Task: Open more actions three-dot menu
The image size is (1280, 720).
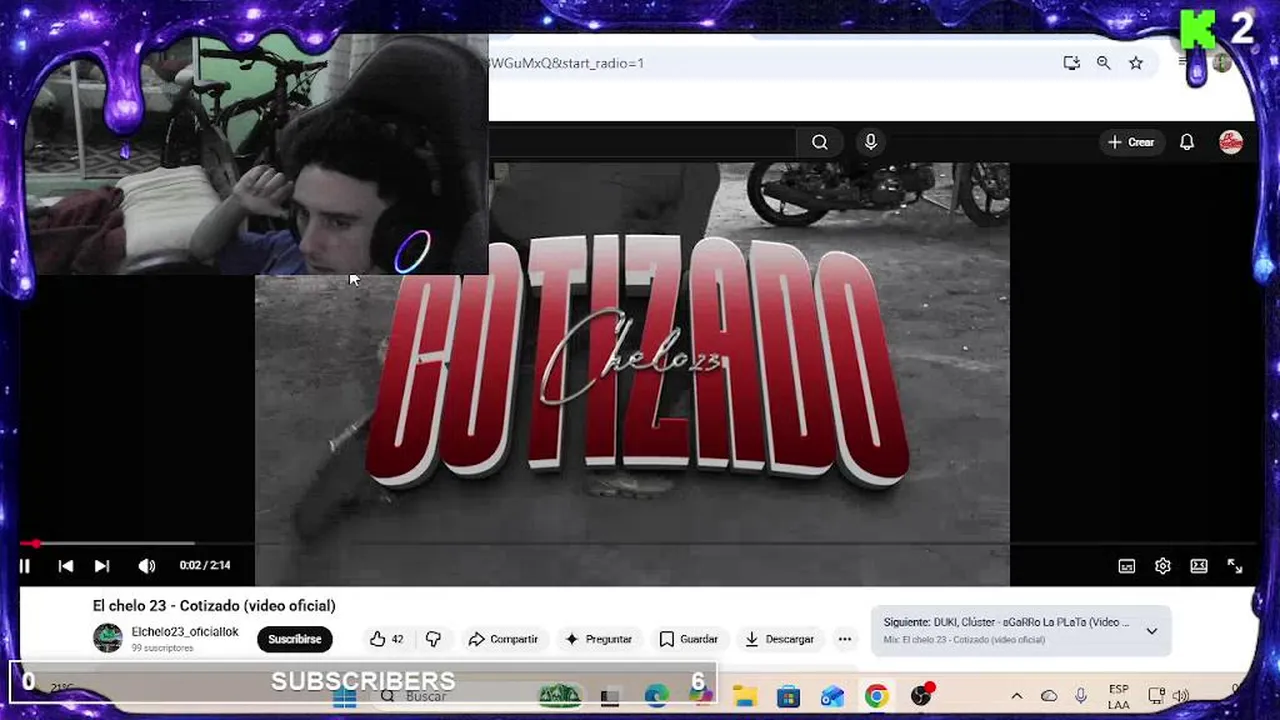Action: coord(845,639)
